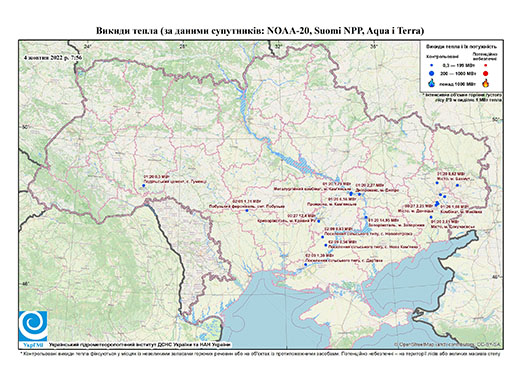Click the blue marker near Zaporizhzhia label

click(x=366, y=217)
